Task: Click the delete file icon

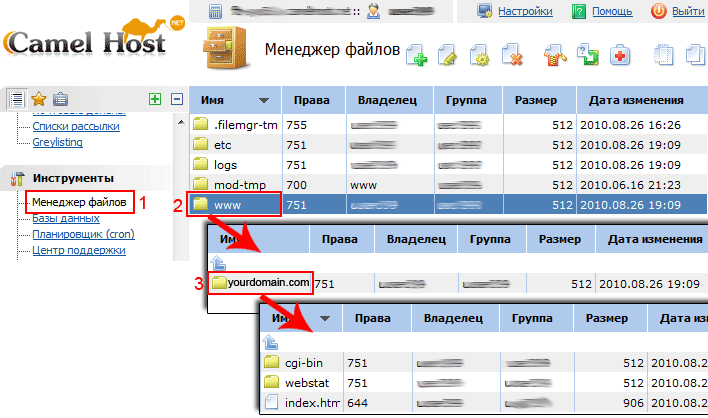Action: click(512, 56)
